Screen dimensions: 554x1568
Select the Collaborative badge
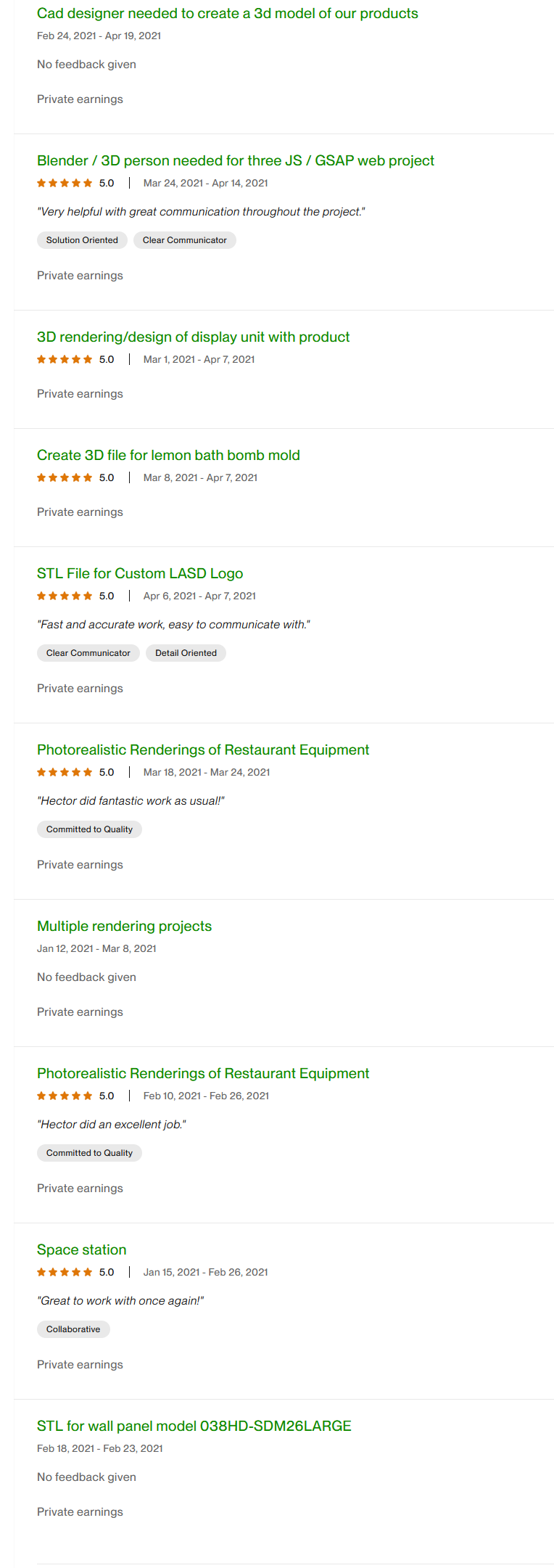tap(73, 1330)
